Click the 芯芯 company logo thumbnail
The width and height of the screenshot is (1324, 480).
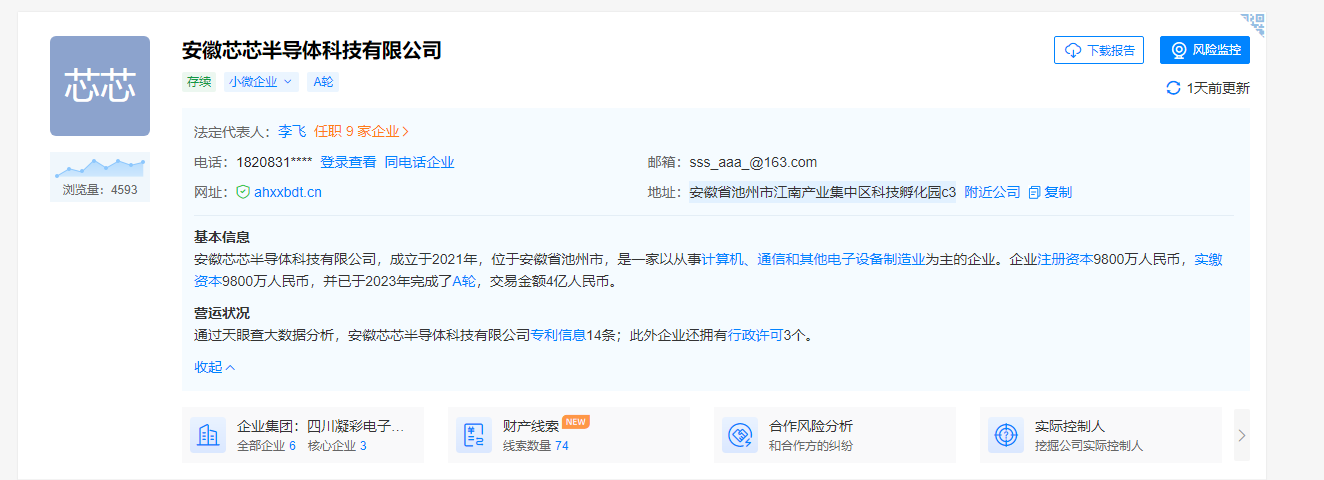[x=100, y=86]
